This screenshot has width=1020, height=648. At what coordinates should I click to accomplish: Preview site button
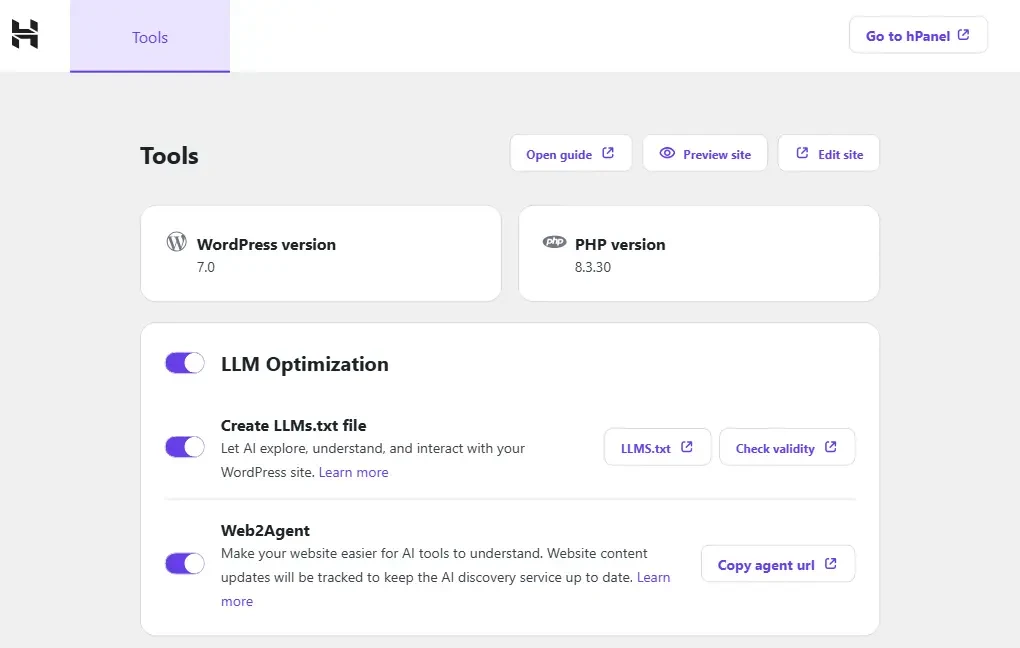705,154
